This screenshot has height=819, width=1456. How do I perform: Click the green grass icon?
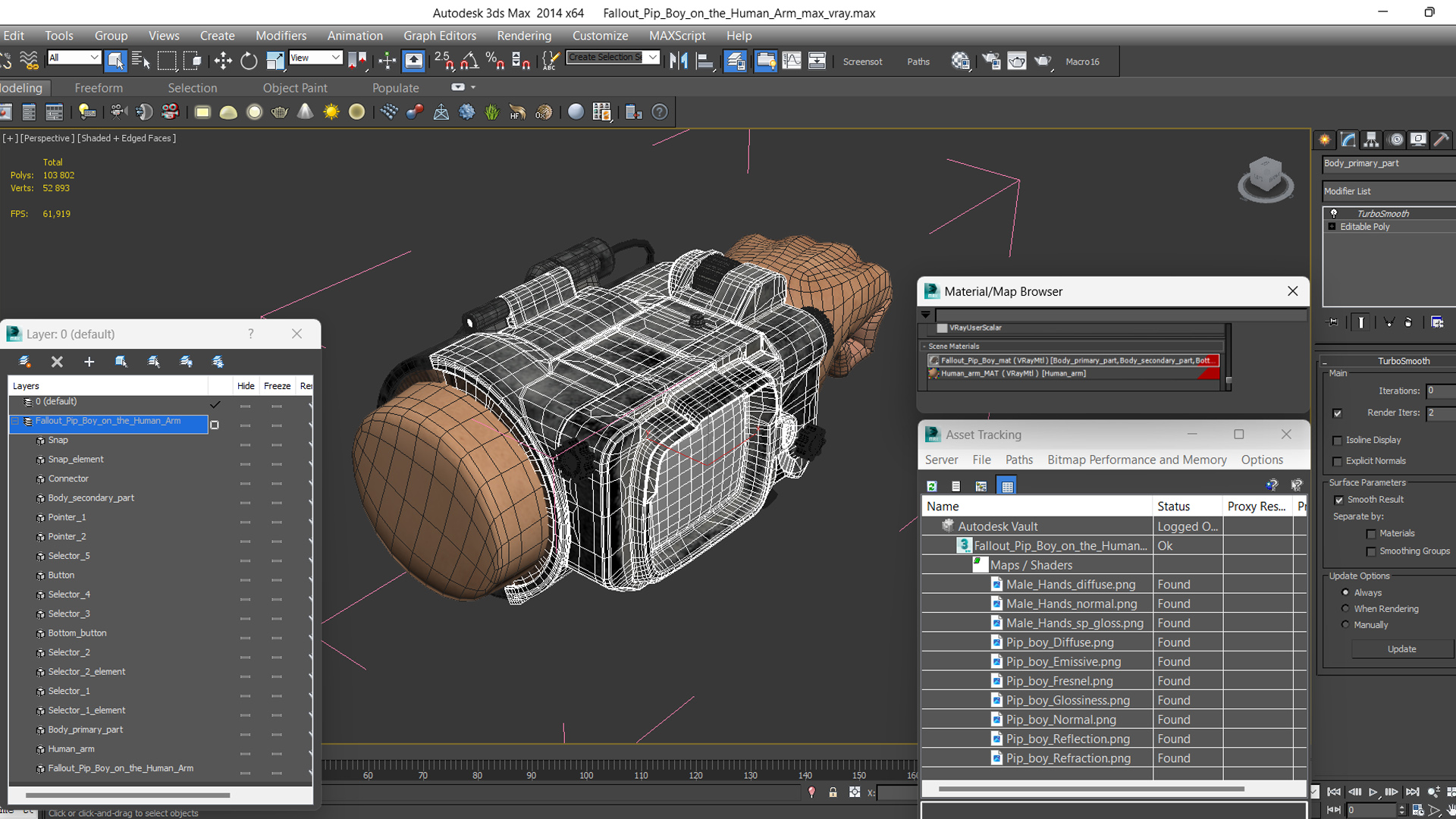(x=492, y=112)
